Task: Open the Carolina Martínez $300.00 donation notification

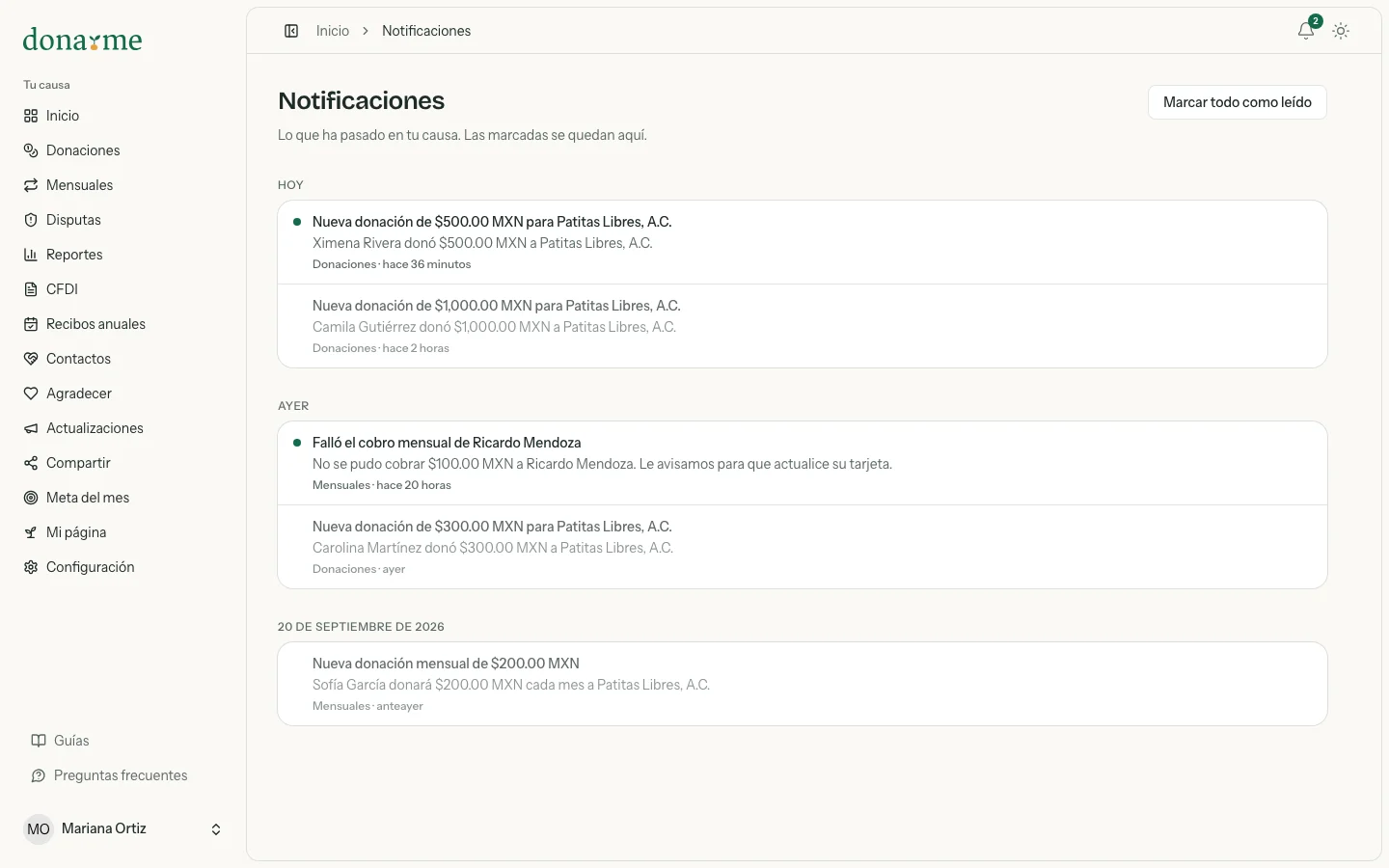Action: point(803,547)
